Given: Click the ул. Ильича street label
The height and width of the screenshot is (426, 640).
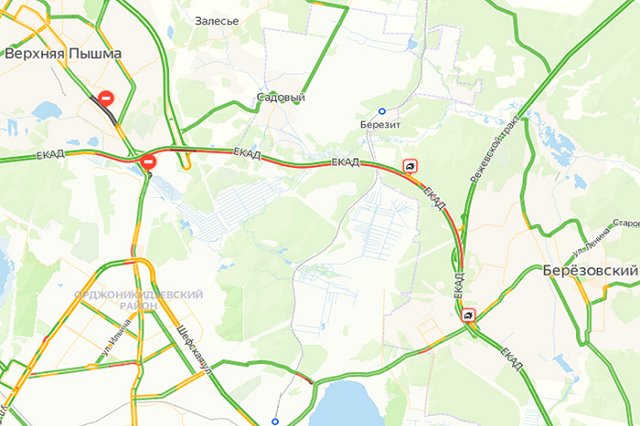Looking at the screenshot, I should point(117,338).
